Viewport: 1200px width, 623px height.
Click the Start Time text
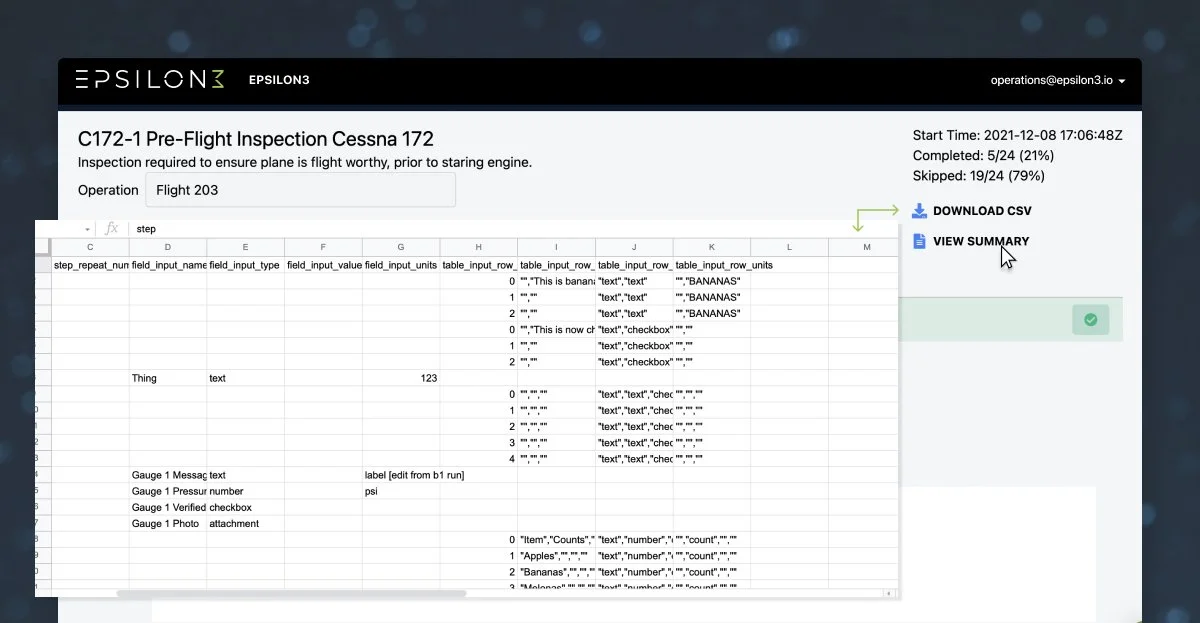[x=1017, y=135]
